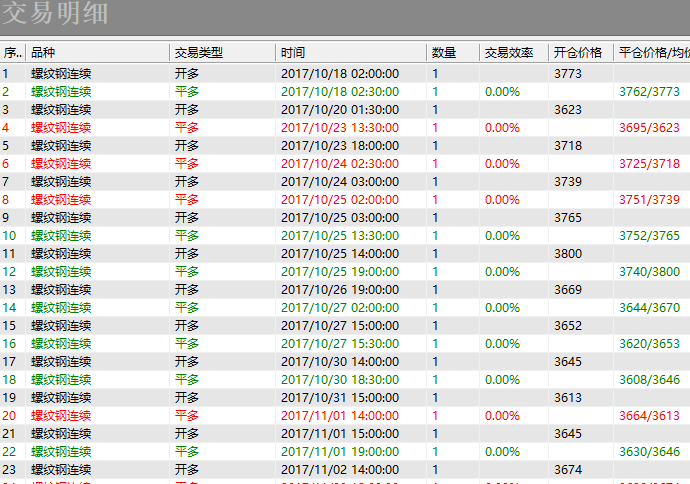Click close price 3630/3646

[650, 452]
